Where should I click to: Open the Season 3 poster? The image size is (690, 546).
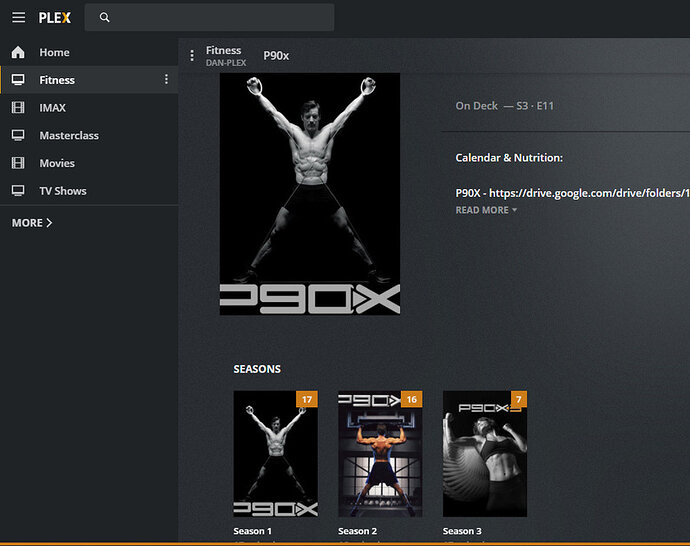(485, 454)
